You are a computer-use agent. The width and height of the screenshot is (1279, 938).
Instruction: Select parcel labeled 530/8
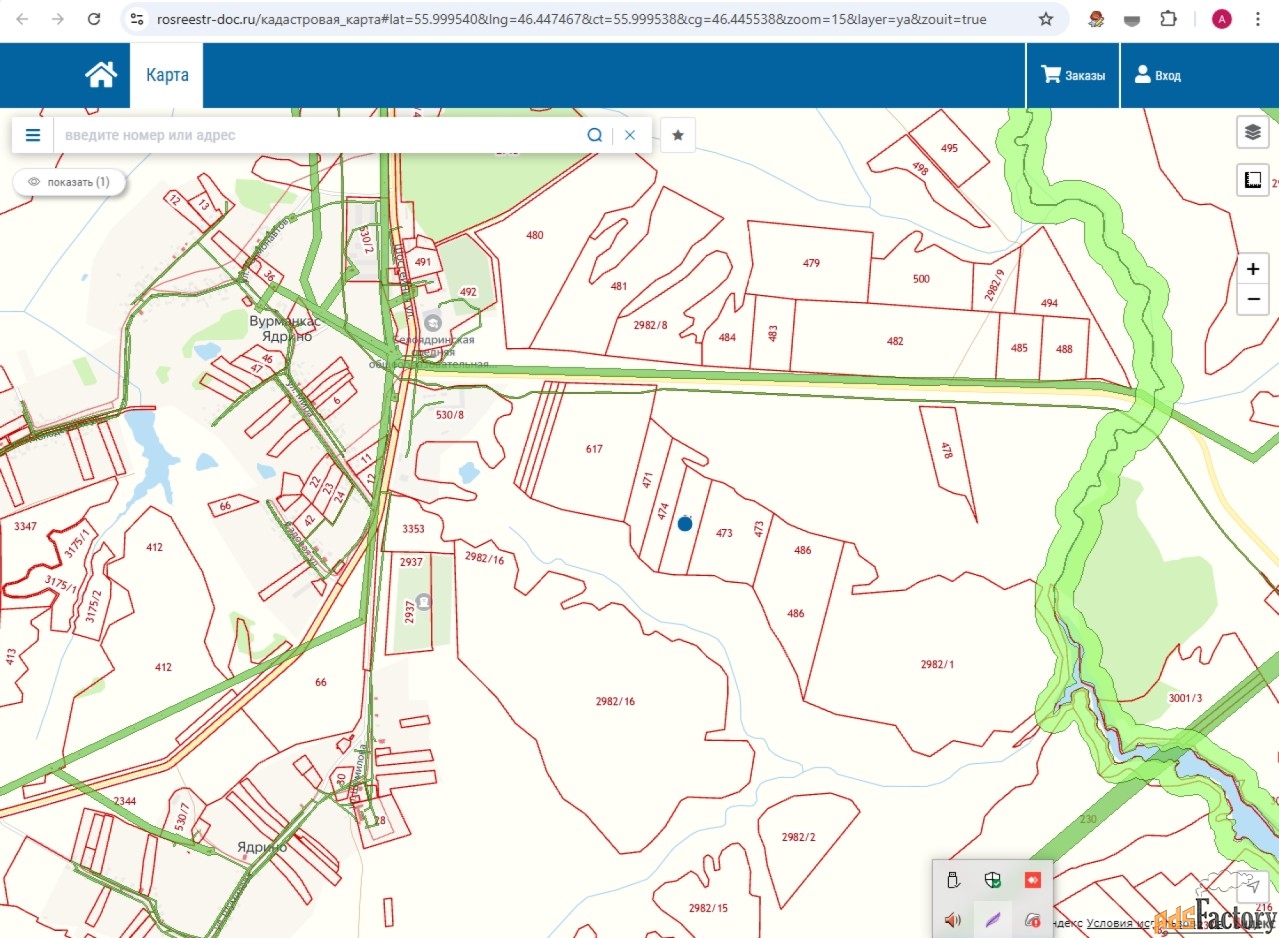[x=450, y=415]
